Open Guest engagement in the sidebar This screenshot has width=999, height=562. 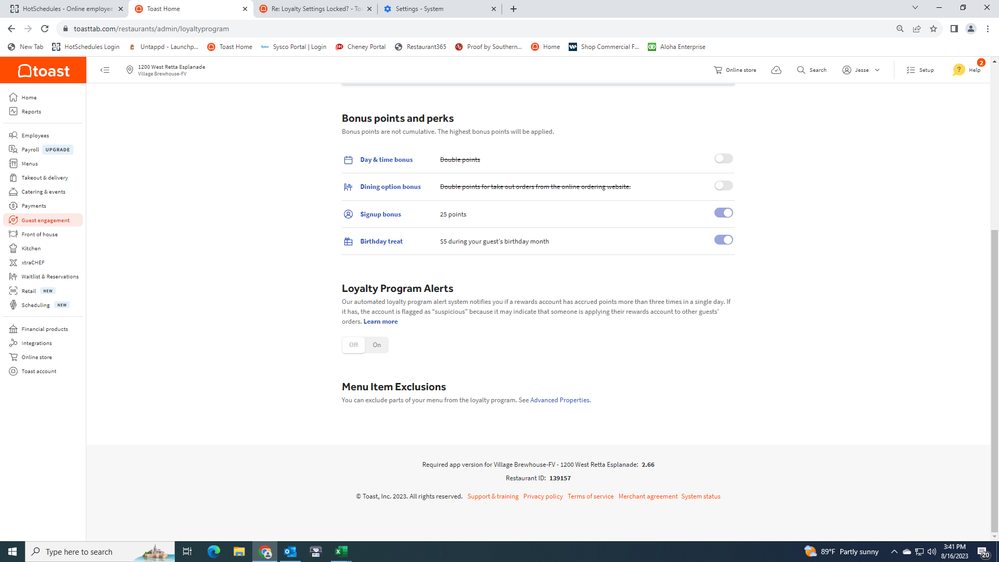(45, 220)
